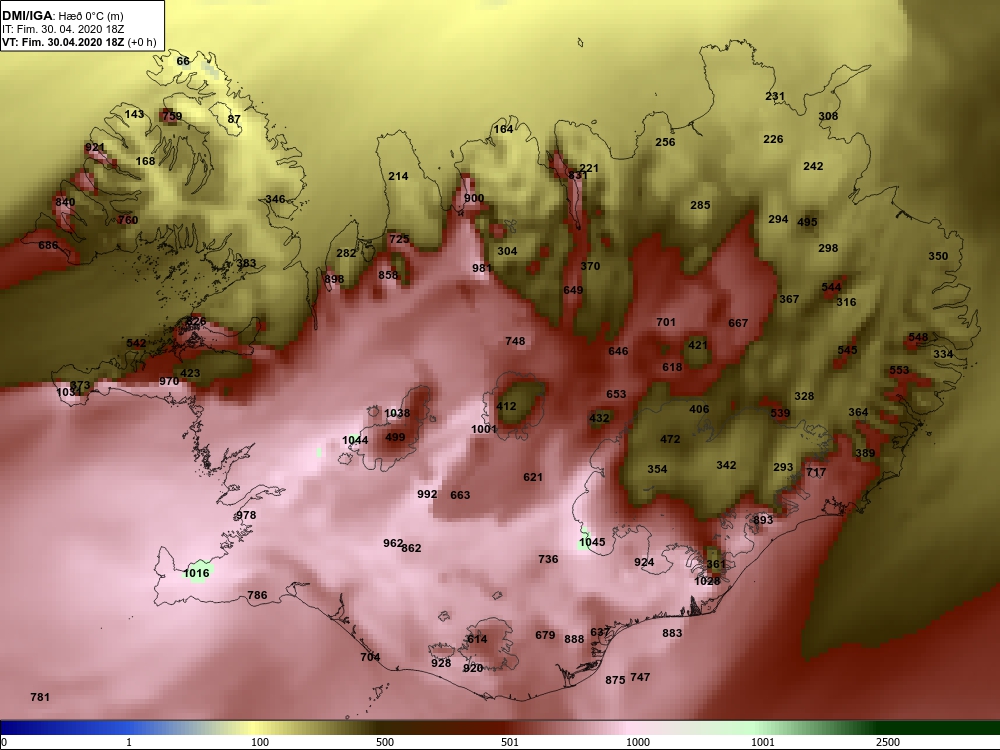Image resolution: width=1000 pixels, height=750 pixels.
Task: Click the 978 map value
Action: click(246, 515)
